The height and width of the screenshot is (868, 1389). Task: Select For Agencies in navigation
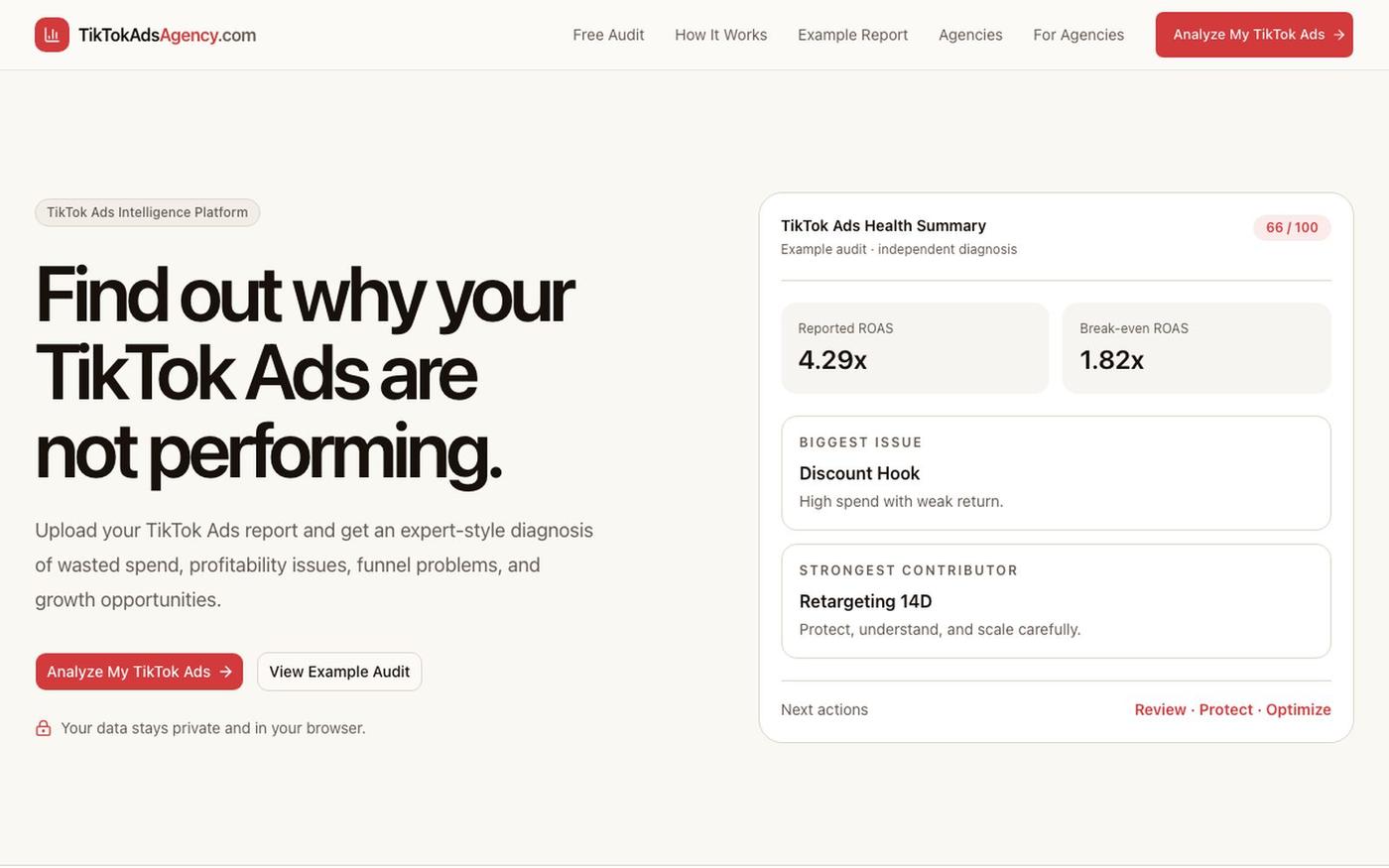(1078, 35)
